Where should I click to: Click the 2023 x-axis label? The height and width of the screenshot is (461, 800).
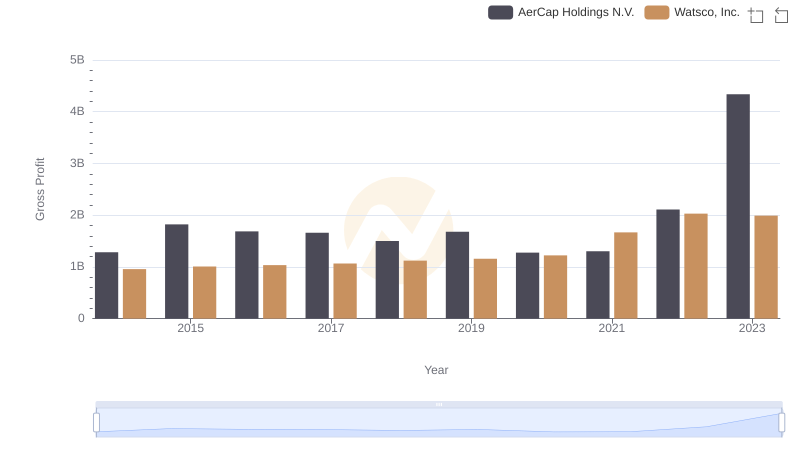(752, 328)
